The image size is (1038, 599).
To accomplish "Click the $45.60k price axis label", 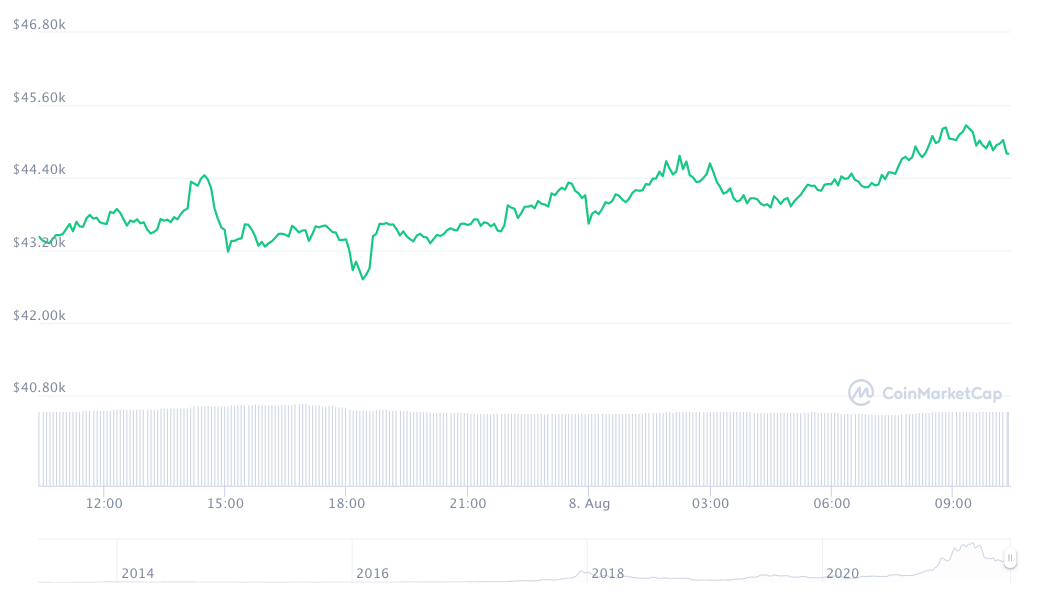I will pyautogui.click(x=39, y=98).
